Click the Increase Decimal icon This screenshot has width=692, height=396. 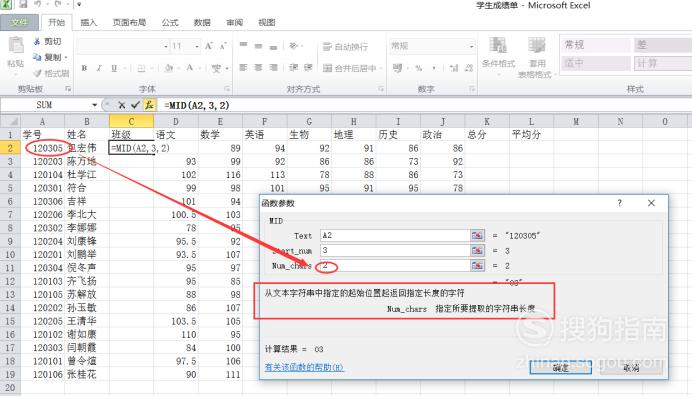pyautogui.click(x=454, y=68)
